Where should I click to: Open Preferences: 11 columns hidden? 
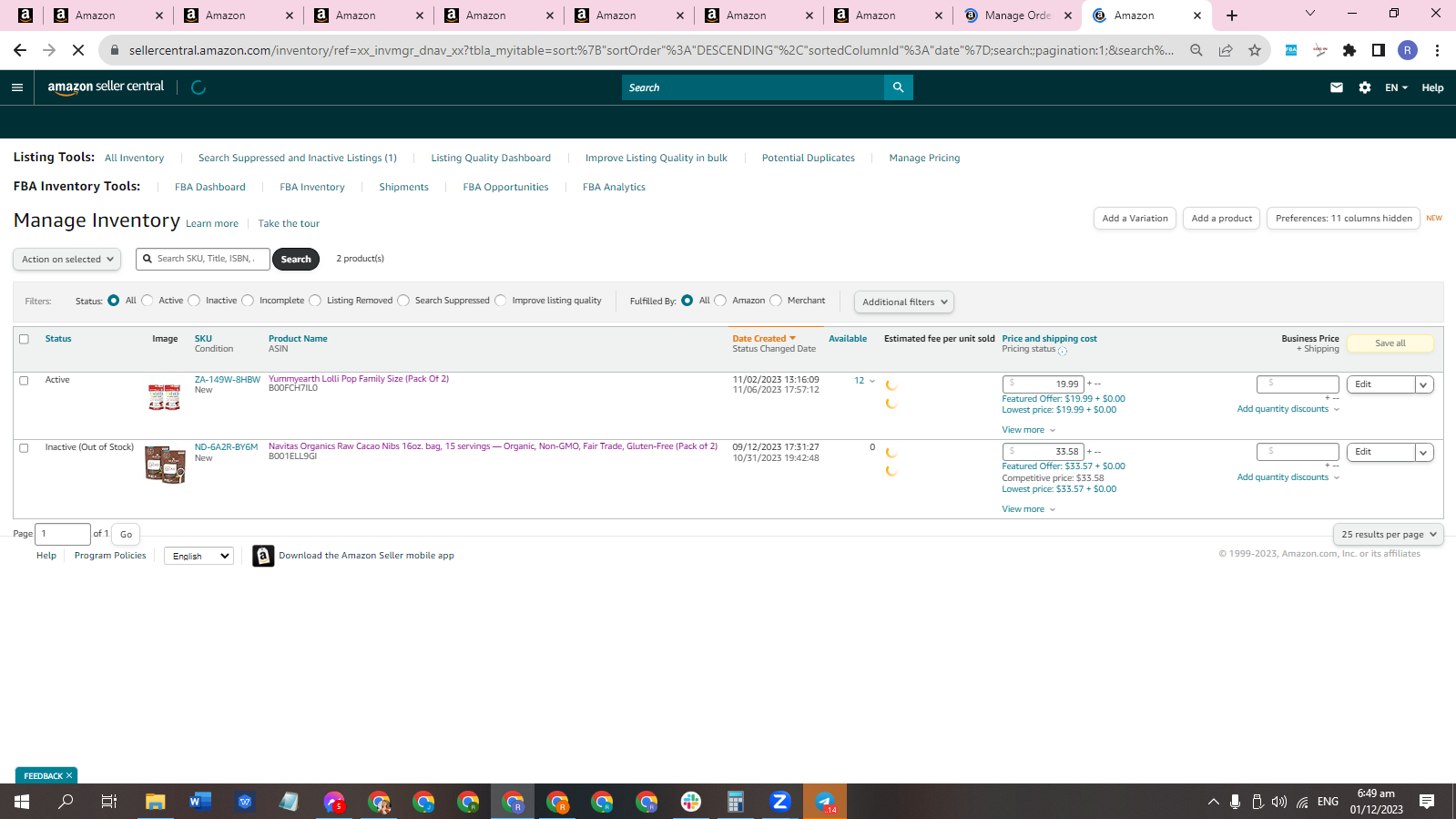tap(1343, 219)
